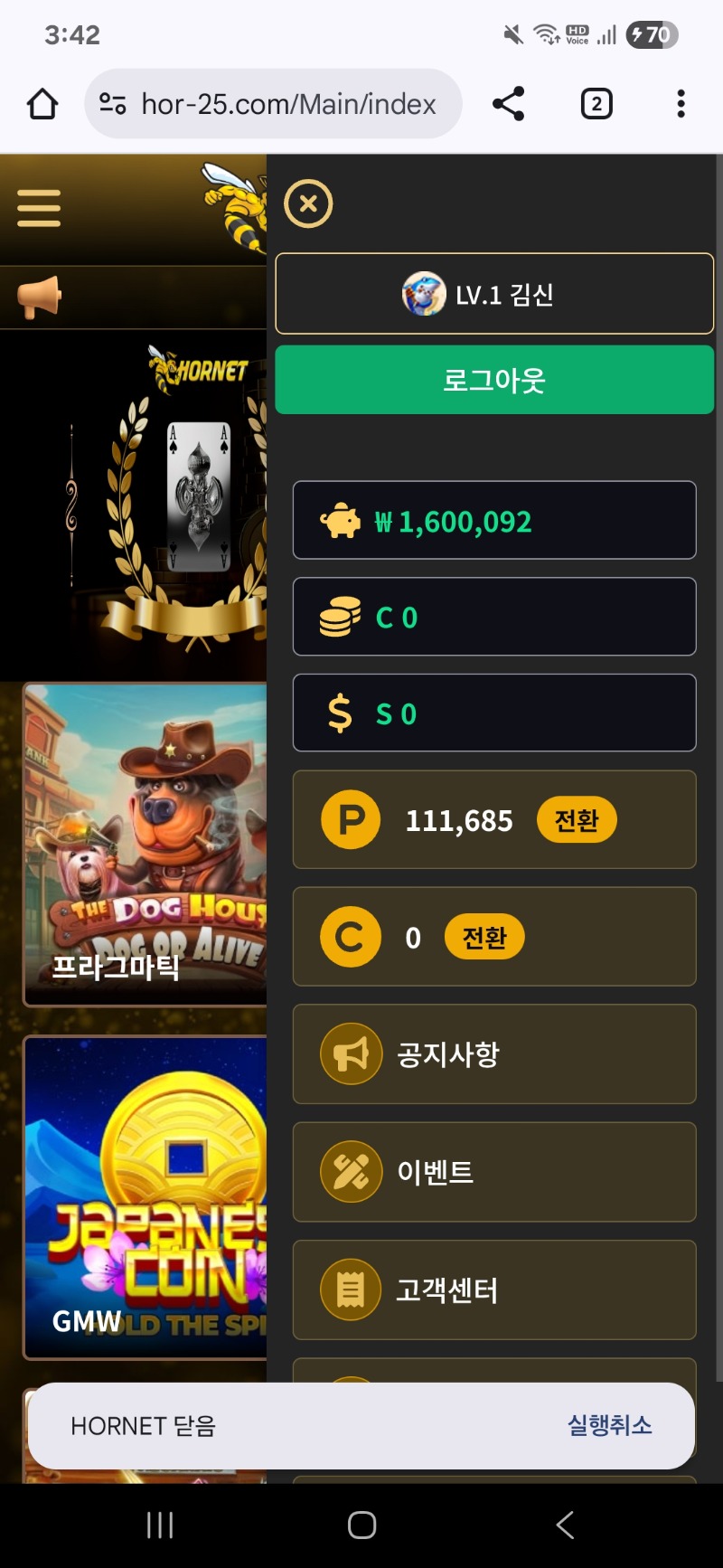Share the page with the share icon

509,104
